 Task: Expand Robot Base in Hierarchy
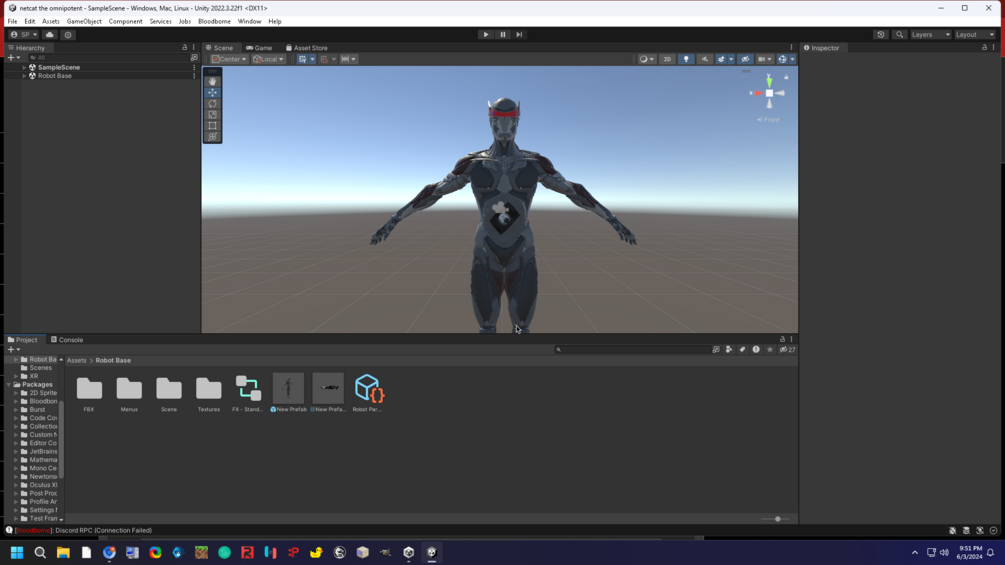[24, 76]
